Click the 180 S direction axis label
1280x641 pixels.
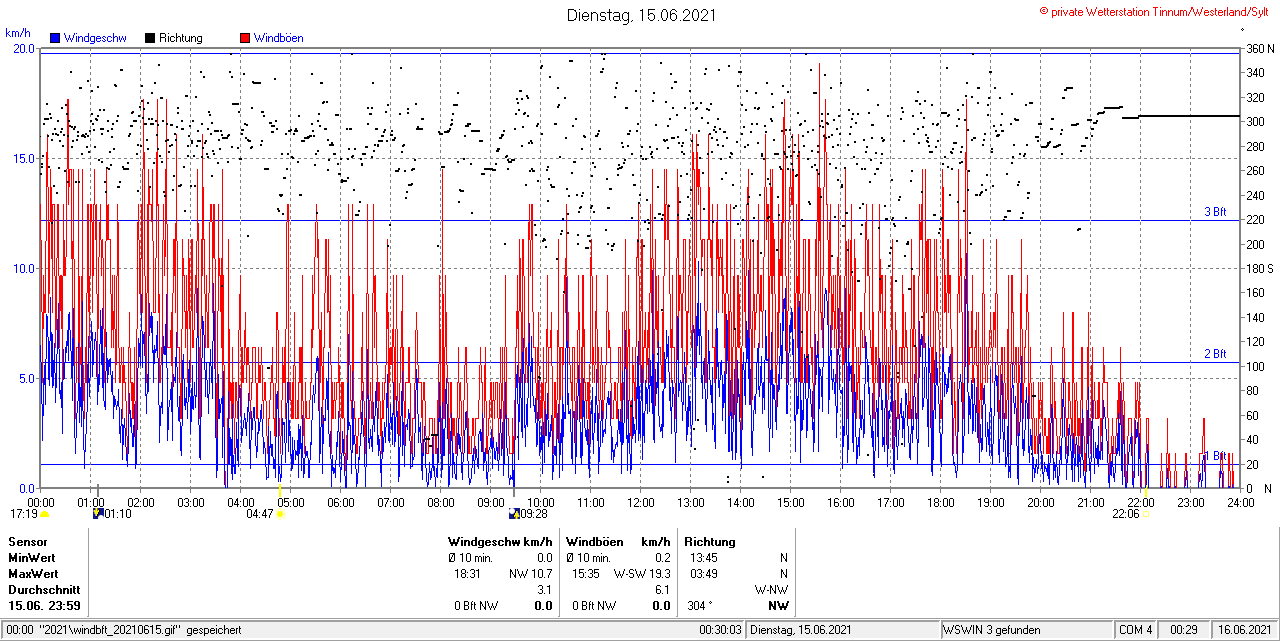point(1259,268)
